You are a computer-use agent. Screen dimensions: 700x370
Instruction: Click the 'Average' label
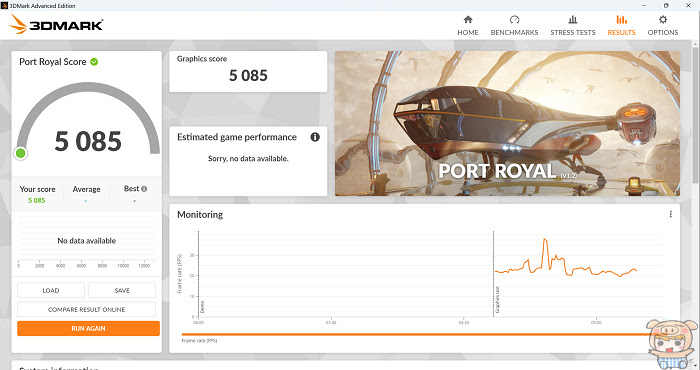pos(87,189)
